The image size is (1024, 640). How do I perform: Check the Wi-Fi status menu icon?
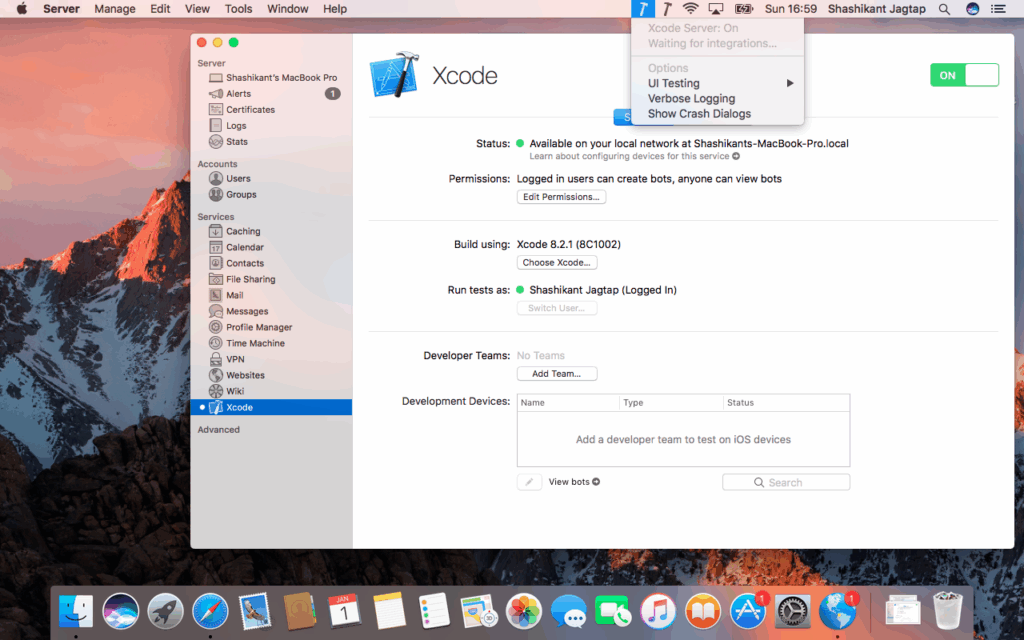point(690,8)
